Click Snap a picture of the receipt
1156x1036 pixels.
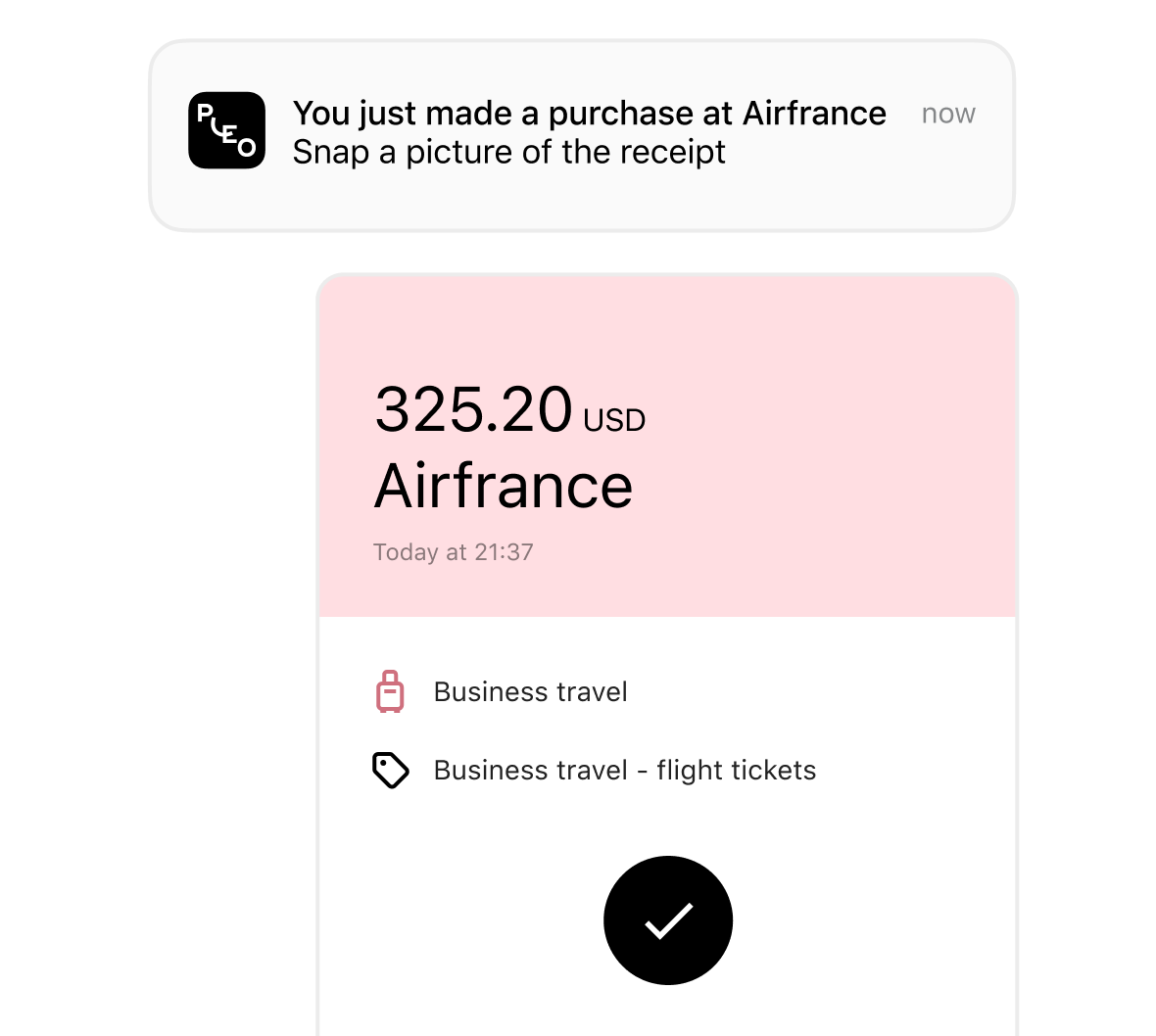(509, 152)
